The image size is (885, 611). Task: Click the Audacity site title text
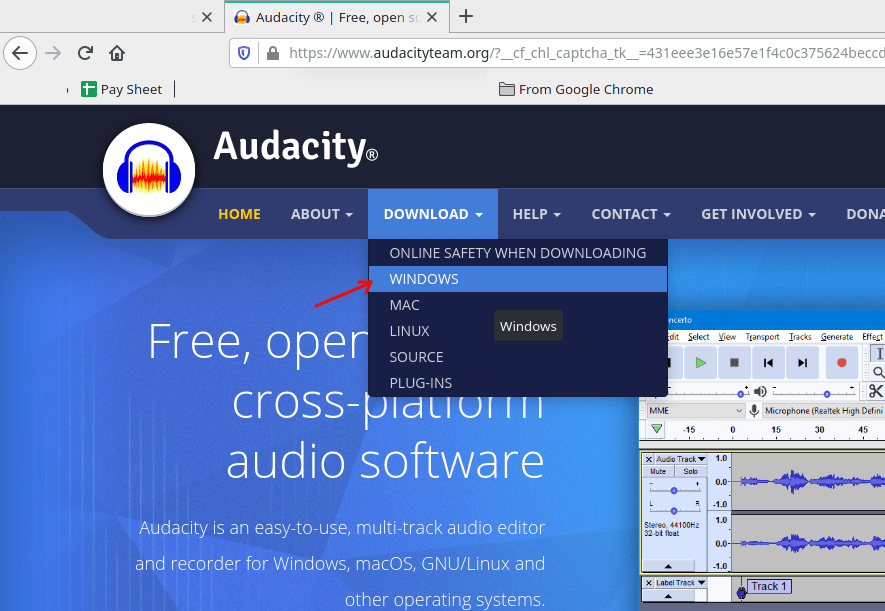295,148
